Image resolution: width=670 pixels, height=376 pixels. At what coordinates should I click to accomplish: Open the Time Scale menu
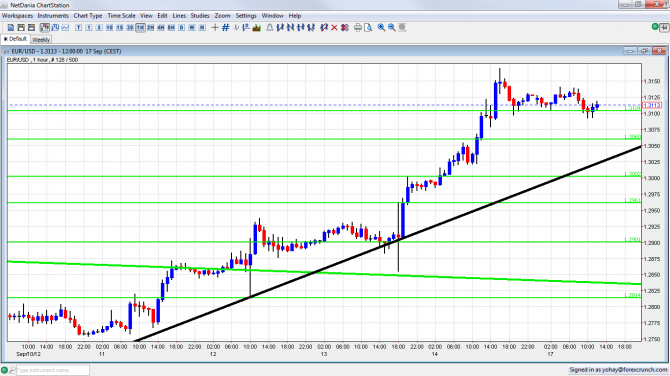pos(121,15)
